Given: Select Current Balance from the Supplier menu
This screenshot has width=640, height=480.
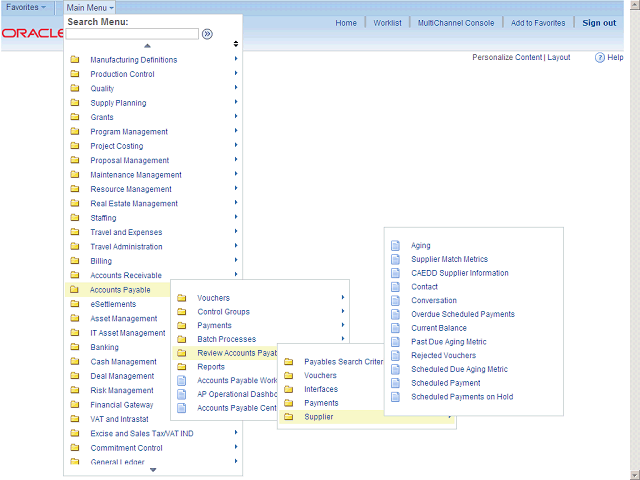Looking at the screenshot, I should coord(439,328).
